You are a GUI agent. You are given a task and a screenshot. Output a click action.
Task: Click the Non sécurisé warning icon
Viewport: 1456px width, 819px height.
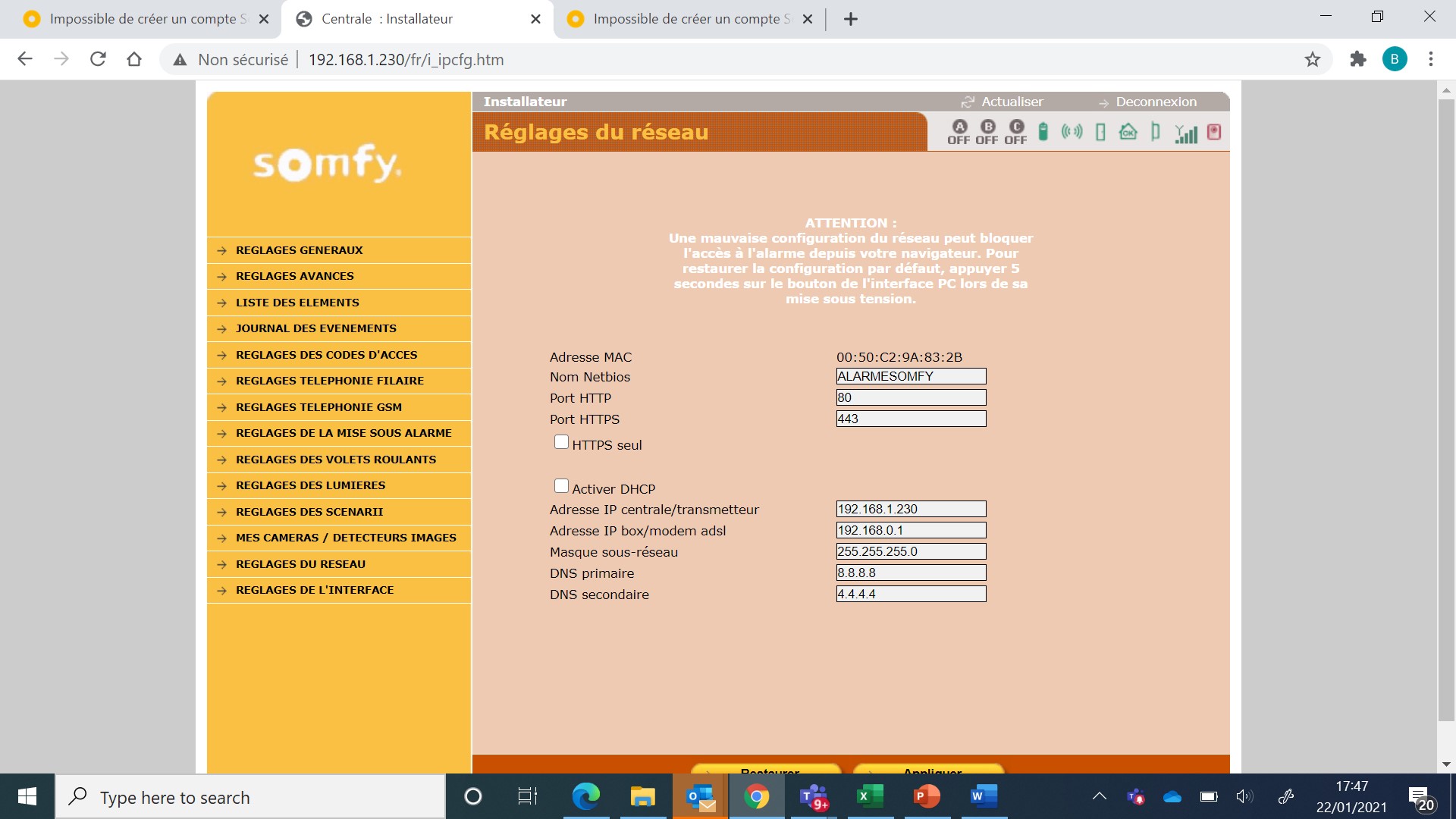[x=180, y=60]
